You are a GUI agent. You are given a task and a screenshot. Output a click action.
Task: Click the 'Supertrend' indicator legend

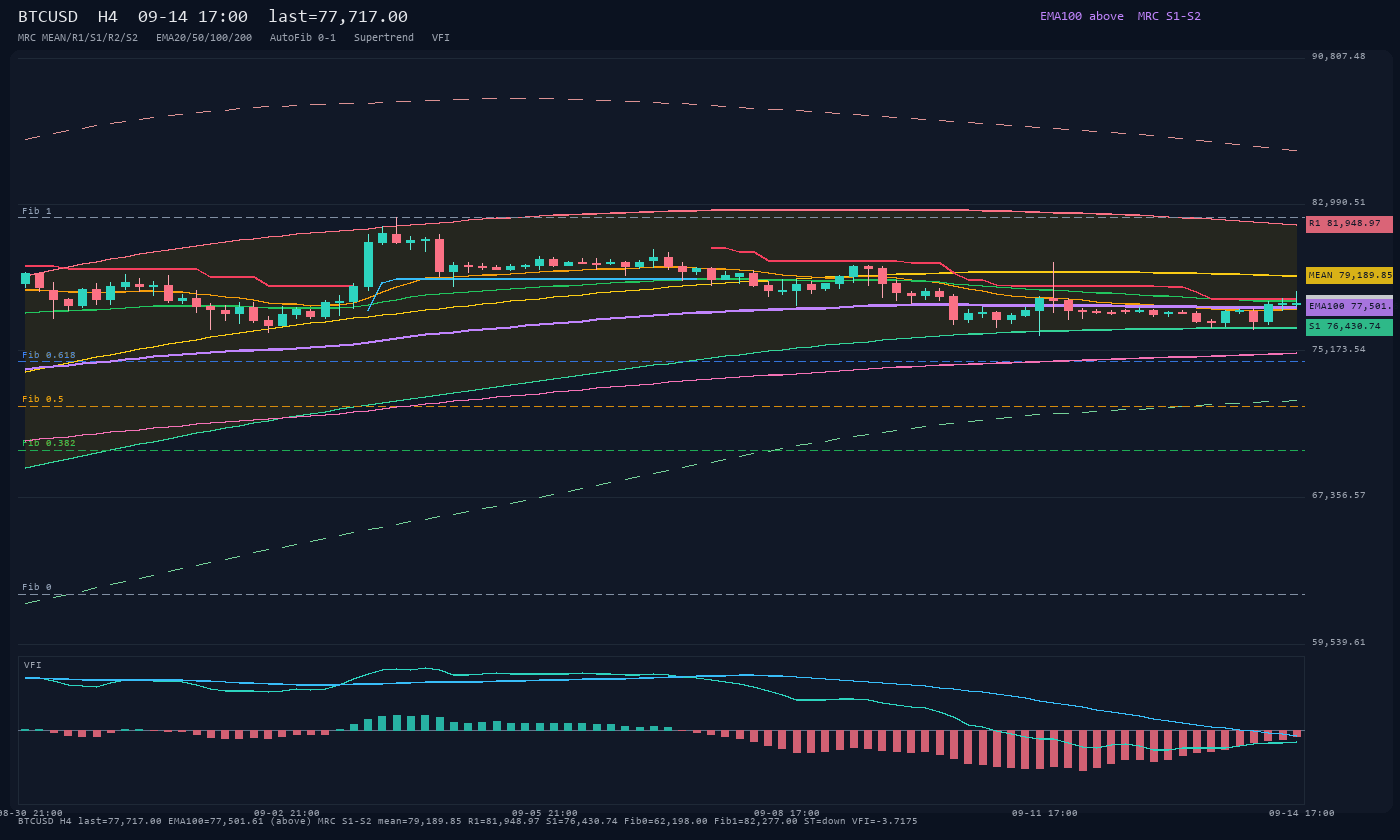coord(384,38)
